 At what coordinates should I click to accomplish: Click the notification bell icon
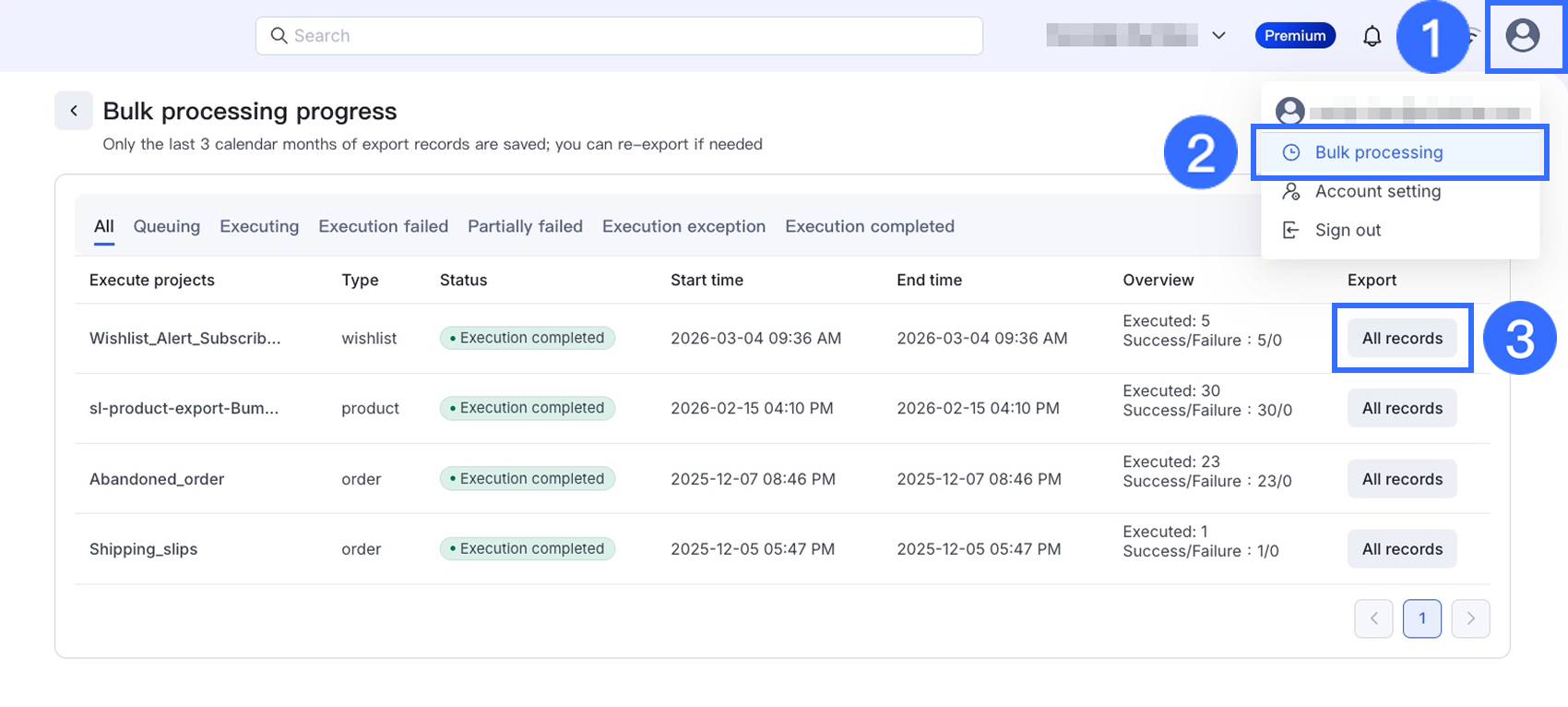tap(1372, 36)
